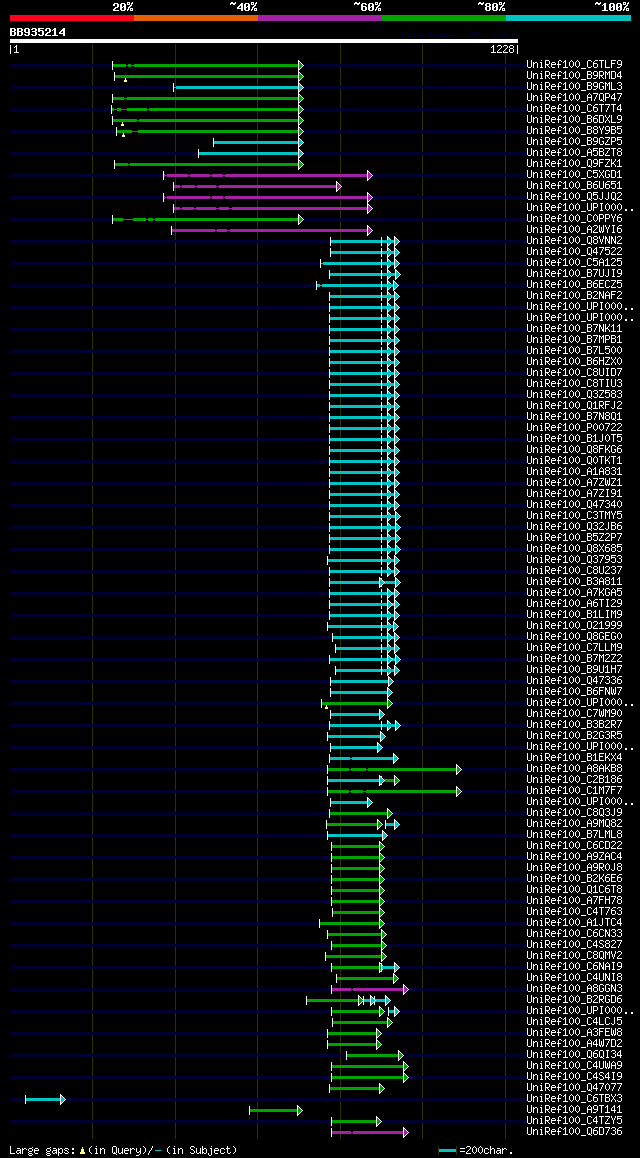
Task: Click the cyan ~100% identity legend segment
Action: pos(568,17)
